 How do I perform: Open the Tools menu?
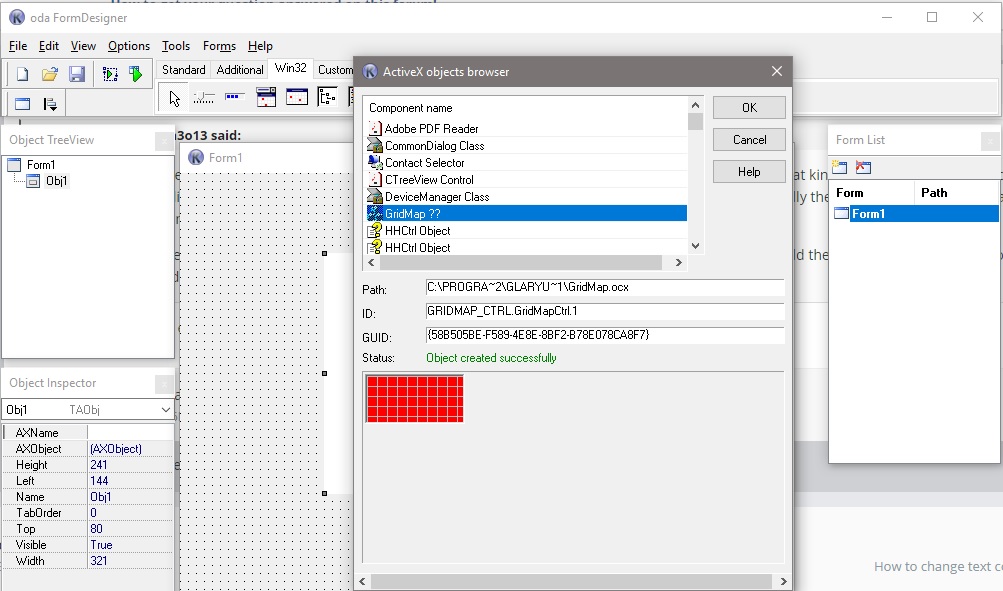click(x=175, y=46)
